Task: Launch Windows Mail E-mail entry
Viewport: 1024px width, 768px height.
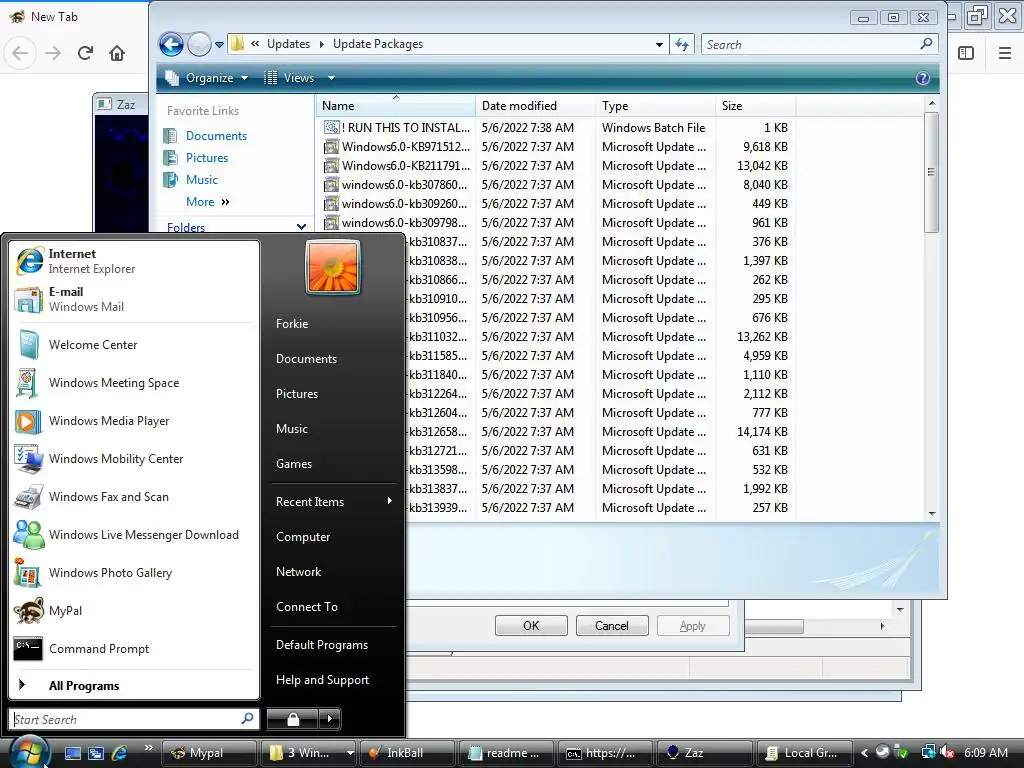Action: [134, 299]
